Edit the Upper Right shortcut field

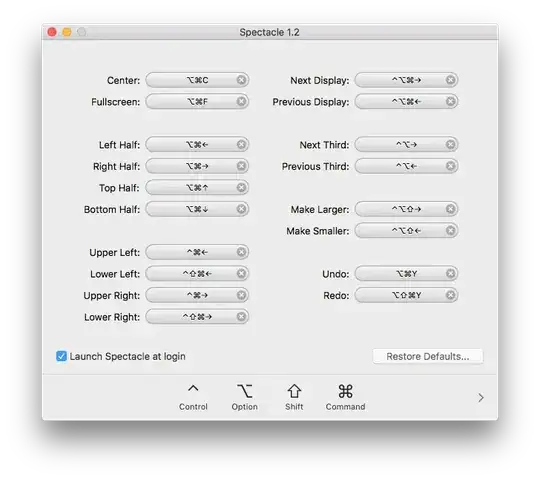click(197, 295)
